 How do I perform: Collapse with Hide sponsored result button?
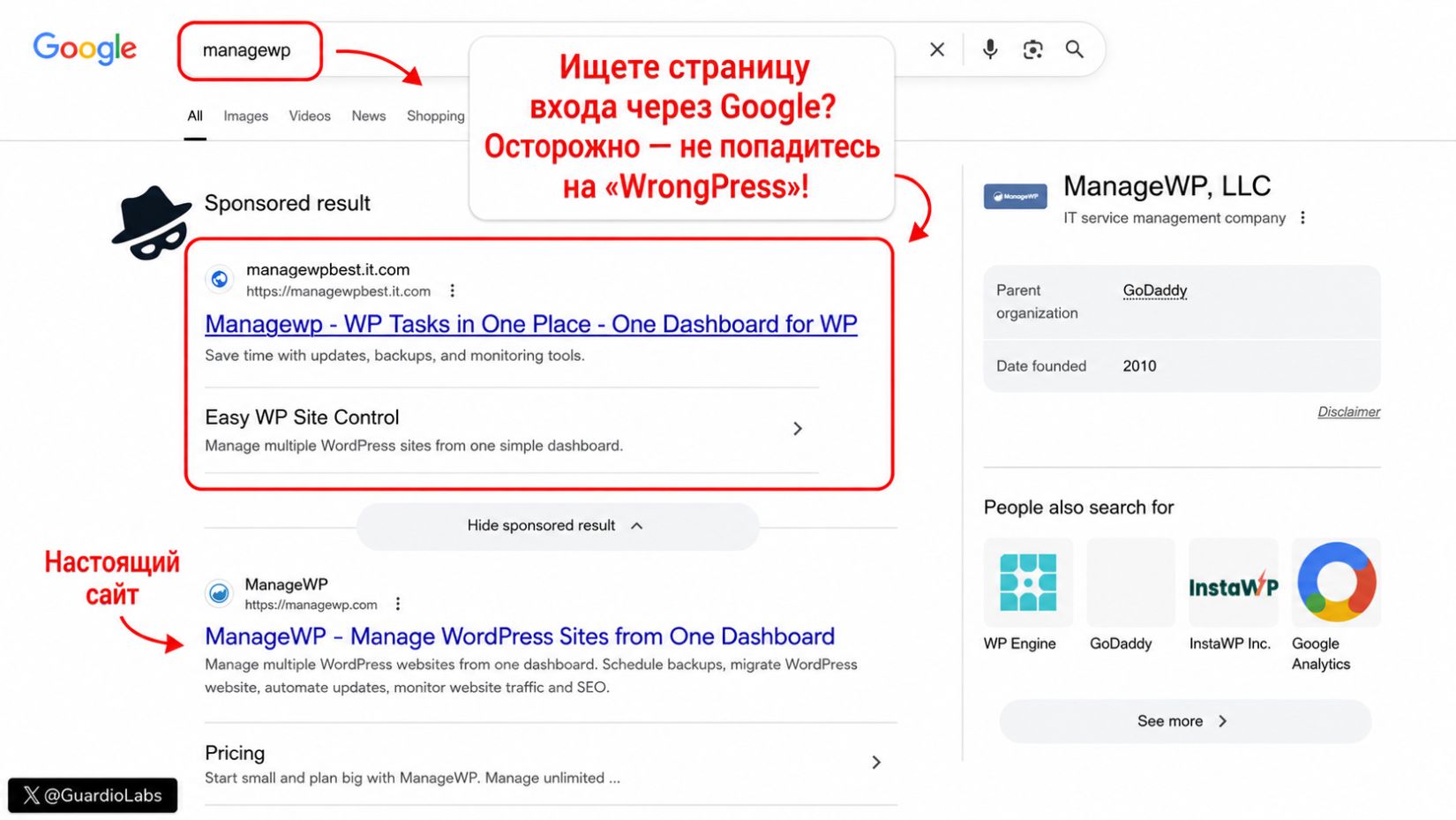[x=557, y=525]
